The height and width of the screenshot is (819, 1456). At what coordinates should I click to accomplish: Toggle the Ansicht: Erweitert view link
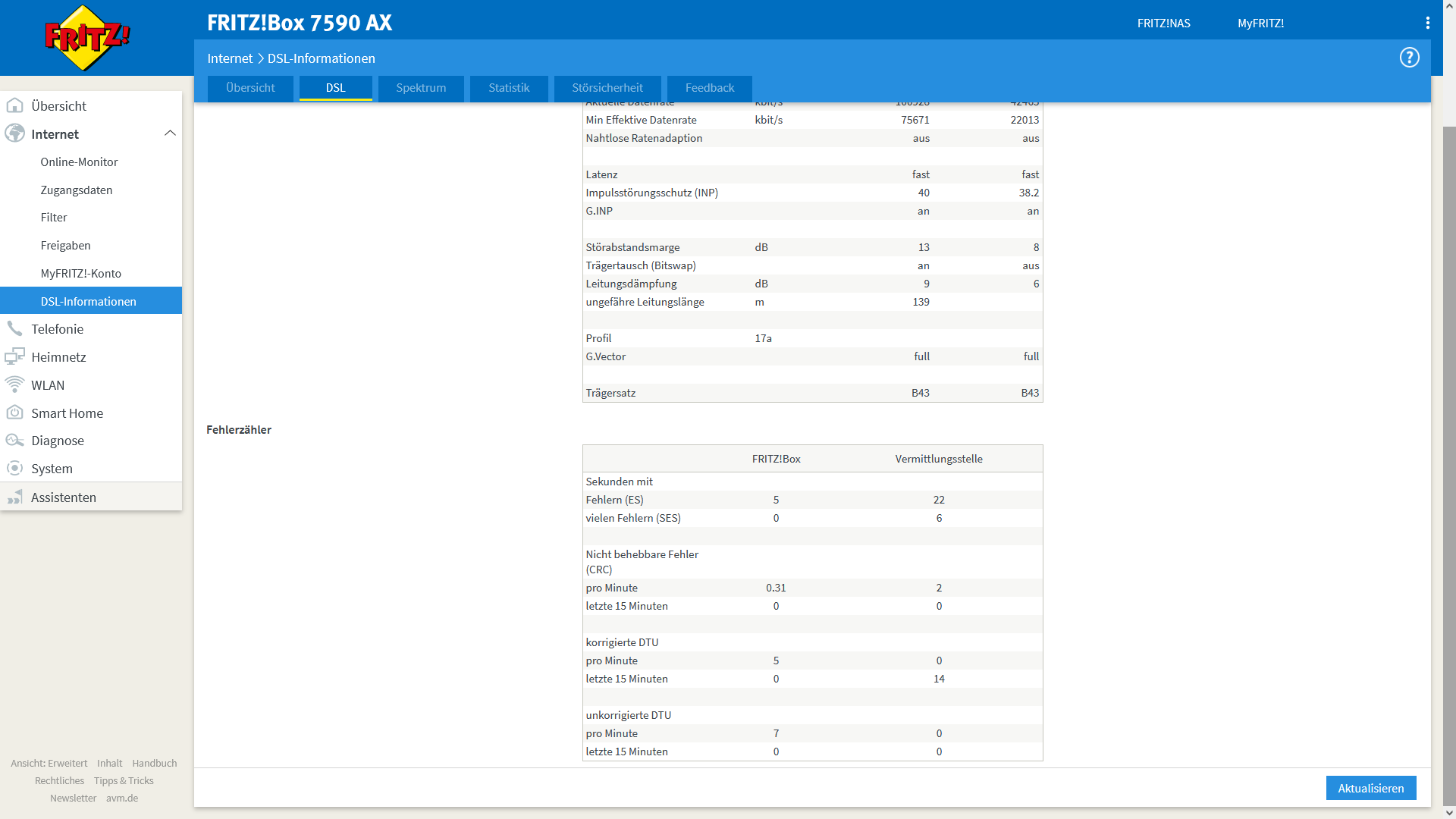(49, 764)
